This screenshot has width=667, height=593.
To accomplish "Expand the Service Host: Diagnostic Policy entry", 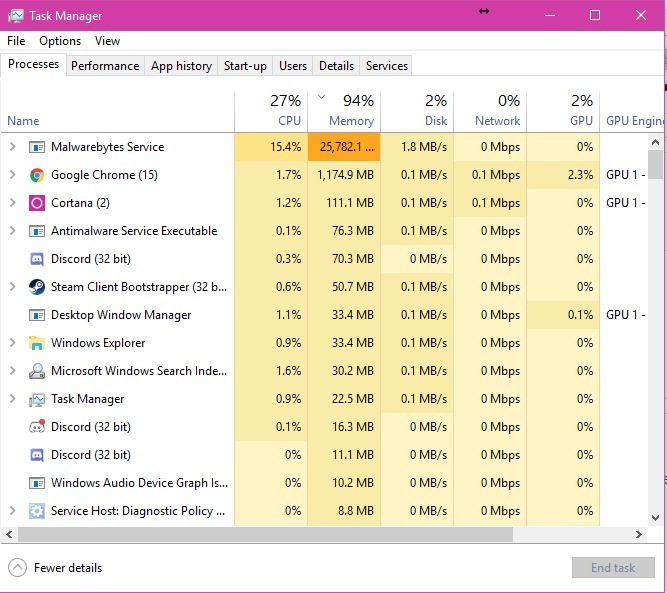I will click(x=12, y=510).
